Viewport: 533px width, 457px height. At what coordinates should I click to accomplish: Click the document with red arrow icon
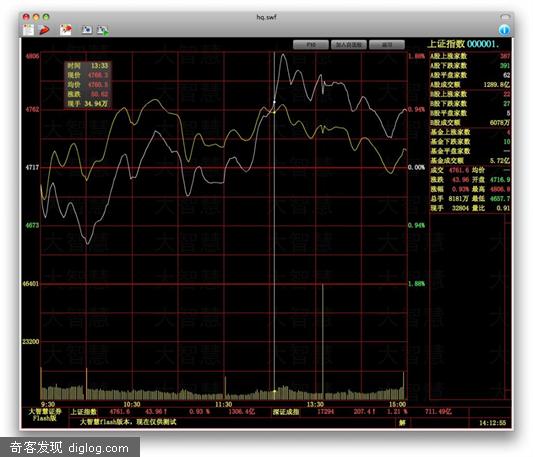(66, 30)
